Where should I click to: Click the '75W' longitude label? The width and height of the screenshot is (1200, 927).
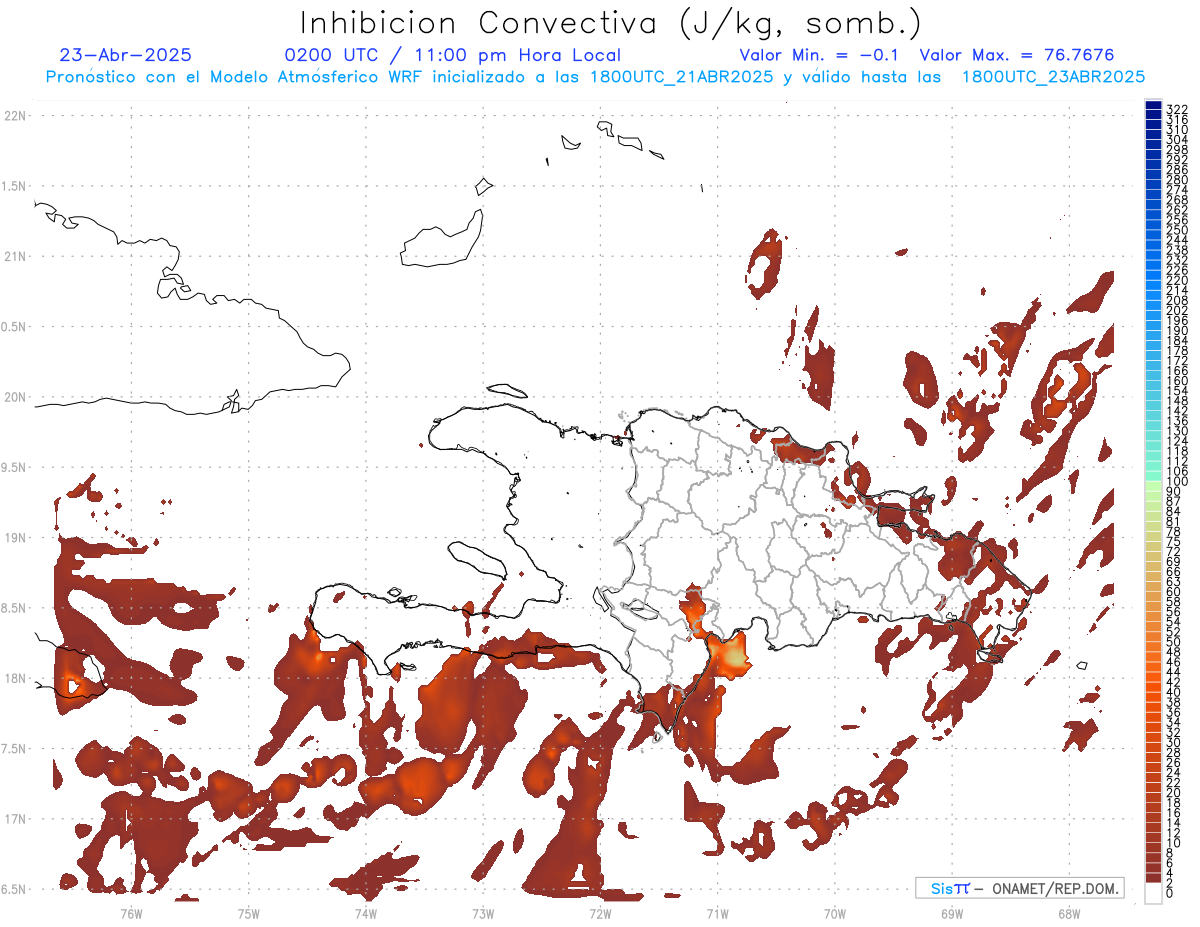[249, 913]
